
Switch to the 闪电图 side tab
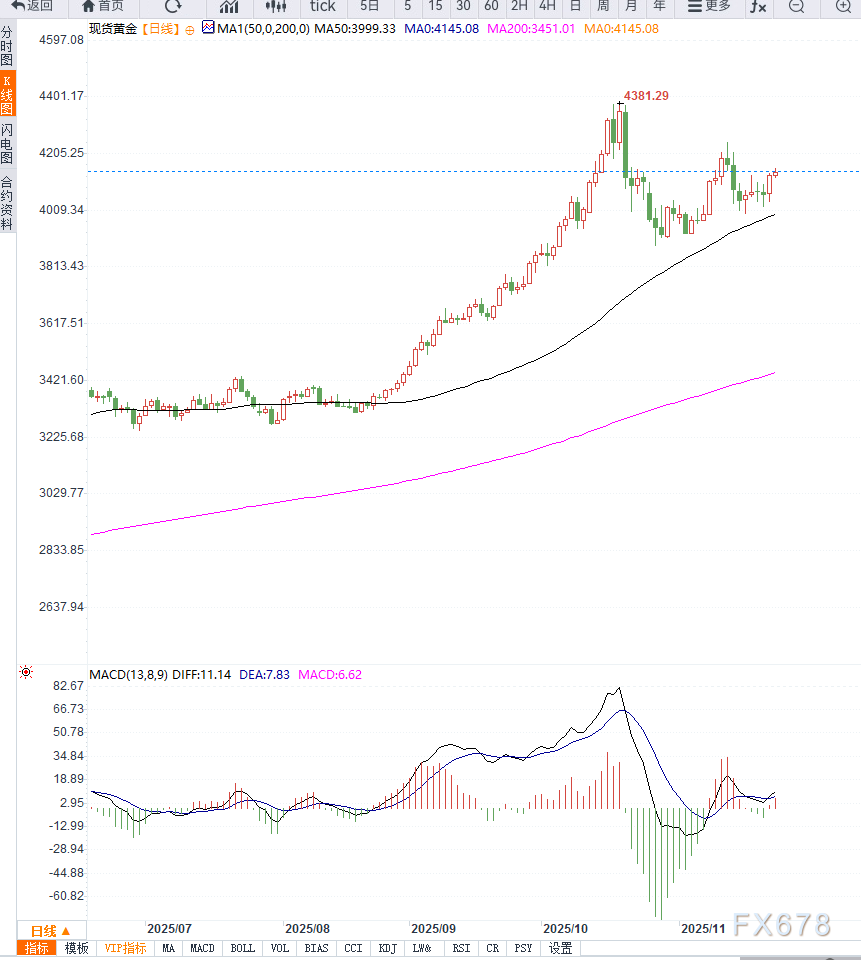[7, 144]
